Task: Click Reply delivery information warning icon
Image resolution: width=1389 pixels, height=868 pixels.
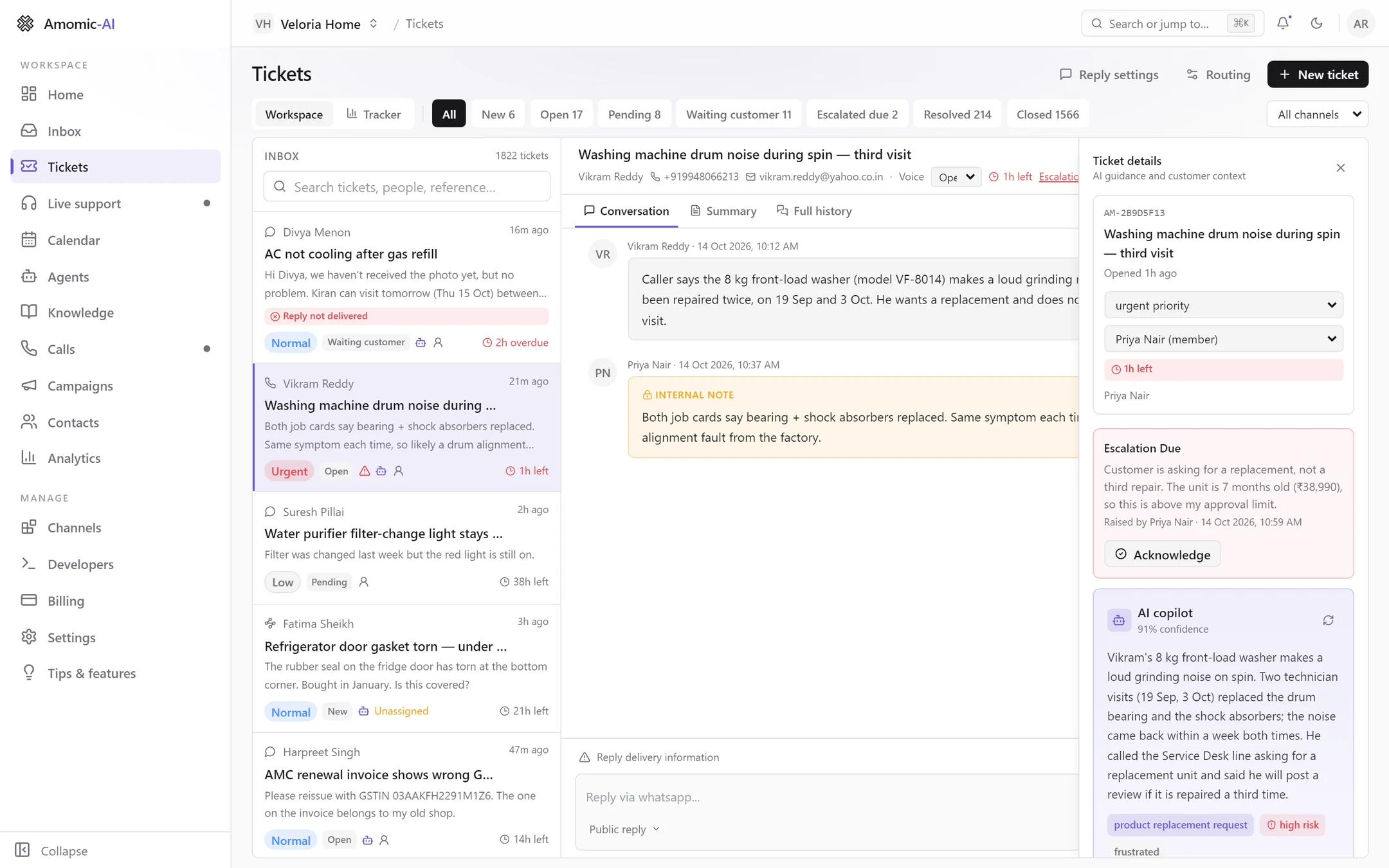Action: [585, 757]
